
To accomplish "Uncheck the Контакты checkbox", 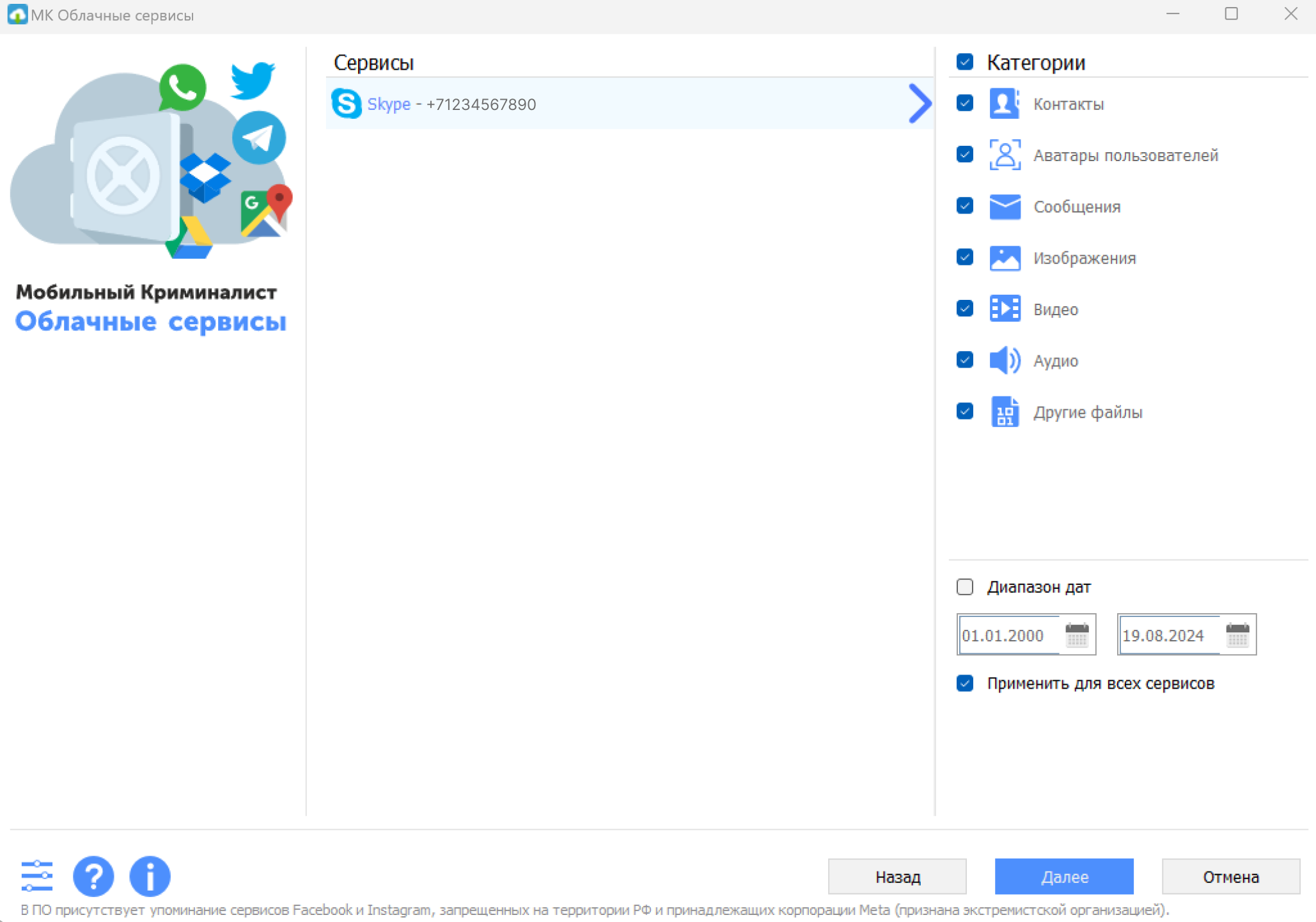I will coord(964,104).
